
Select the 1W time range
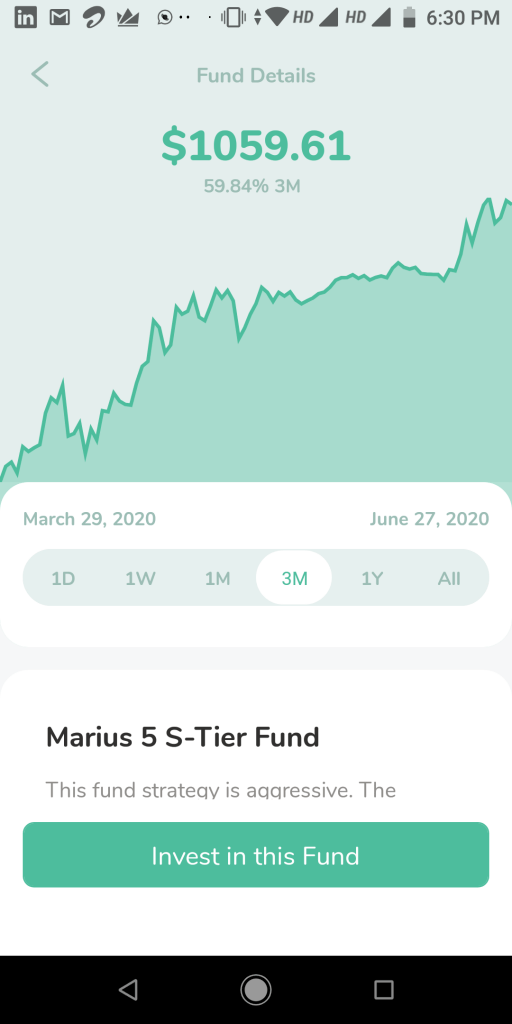(x=140, y=578)
